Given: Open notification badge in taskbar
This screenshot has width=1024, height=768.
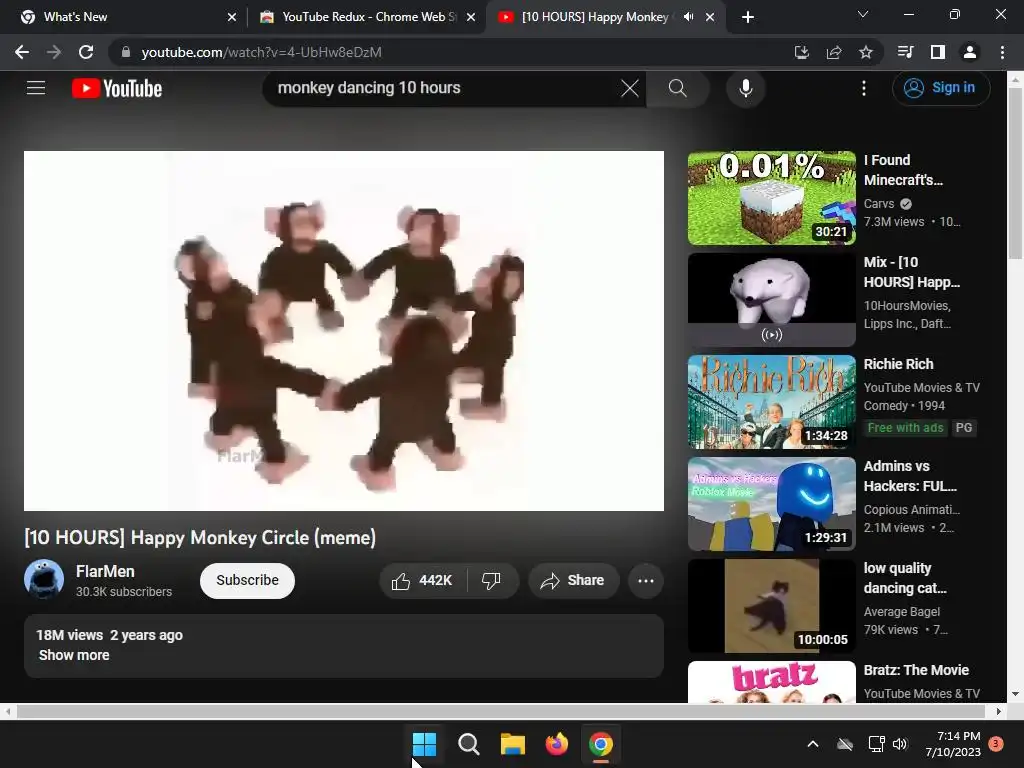Looking at the screenshot, I should pos(996,744).
